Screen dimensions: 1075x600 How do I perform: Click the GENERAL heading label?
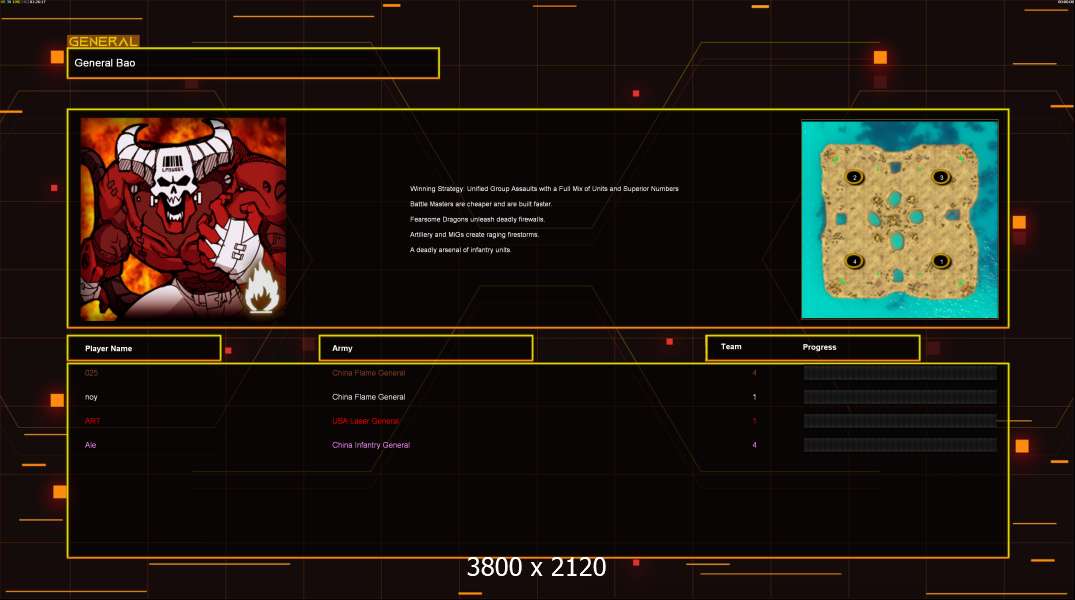pyautogui.click(x=103, y=41)
